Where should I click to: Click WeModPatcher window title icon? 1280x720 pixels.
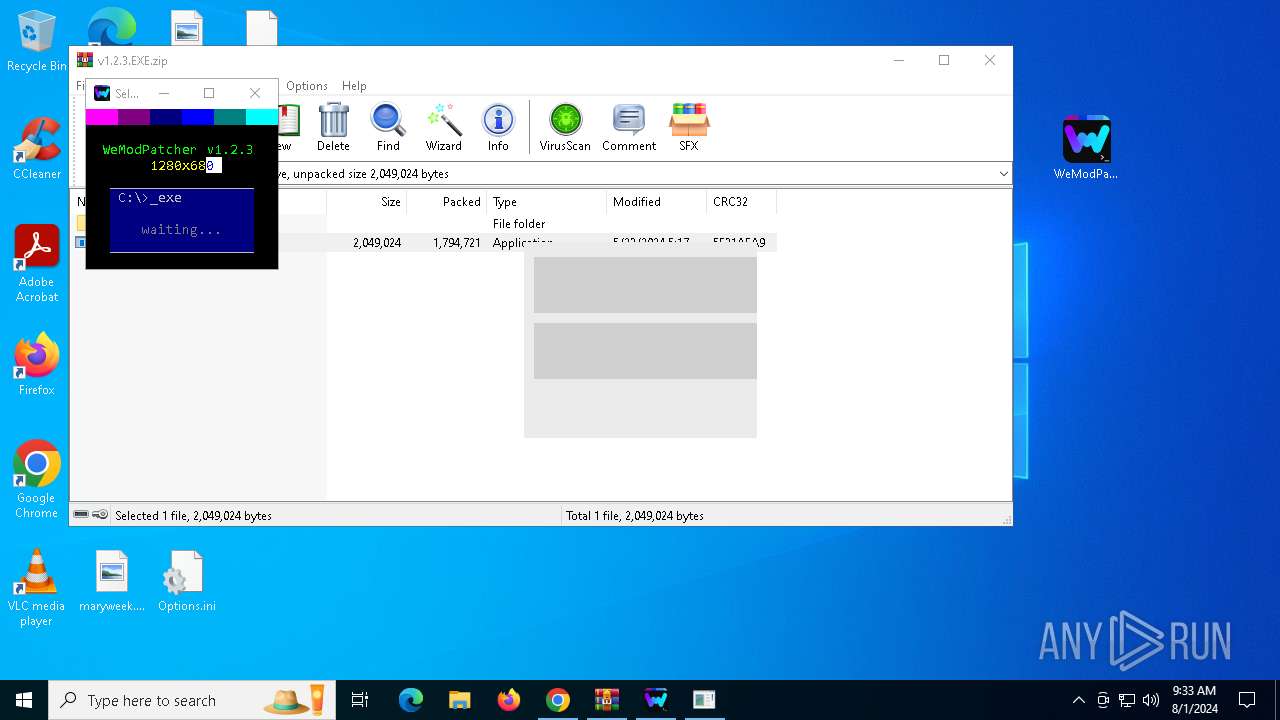(x=102, y=93)
